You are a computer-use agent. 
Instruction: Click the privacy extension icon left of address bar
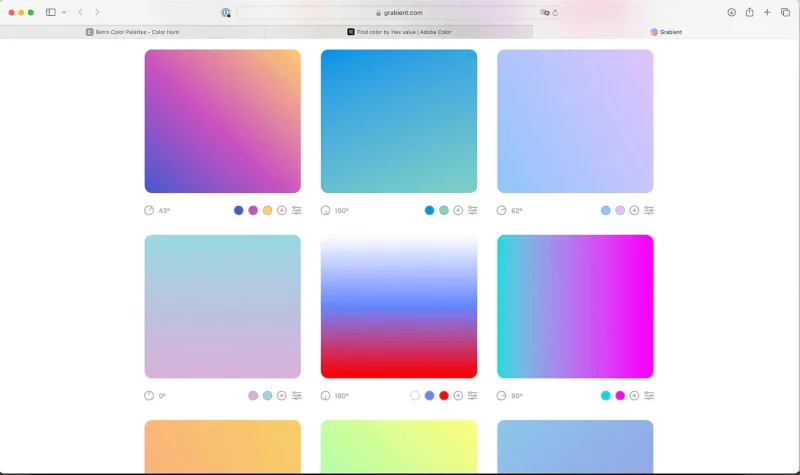(226, 13)
